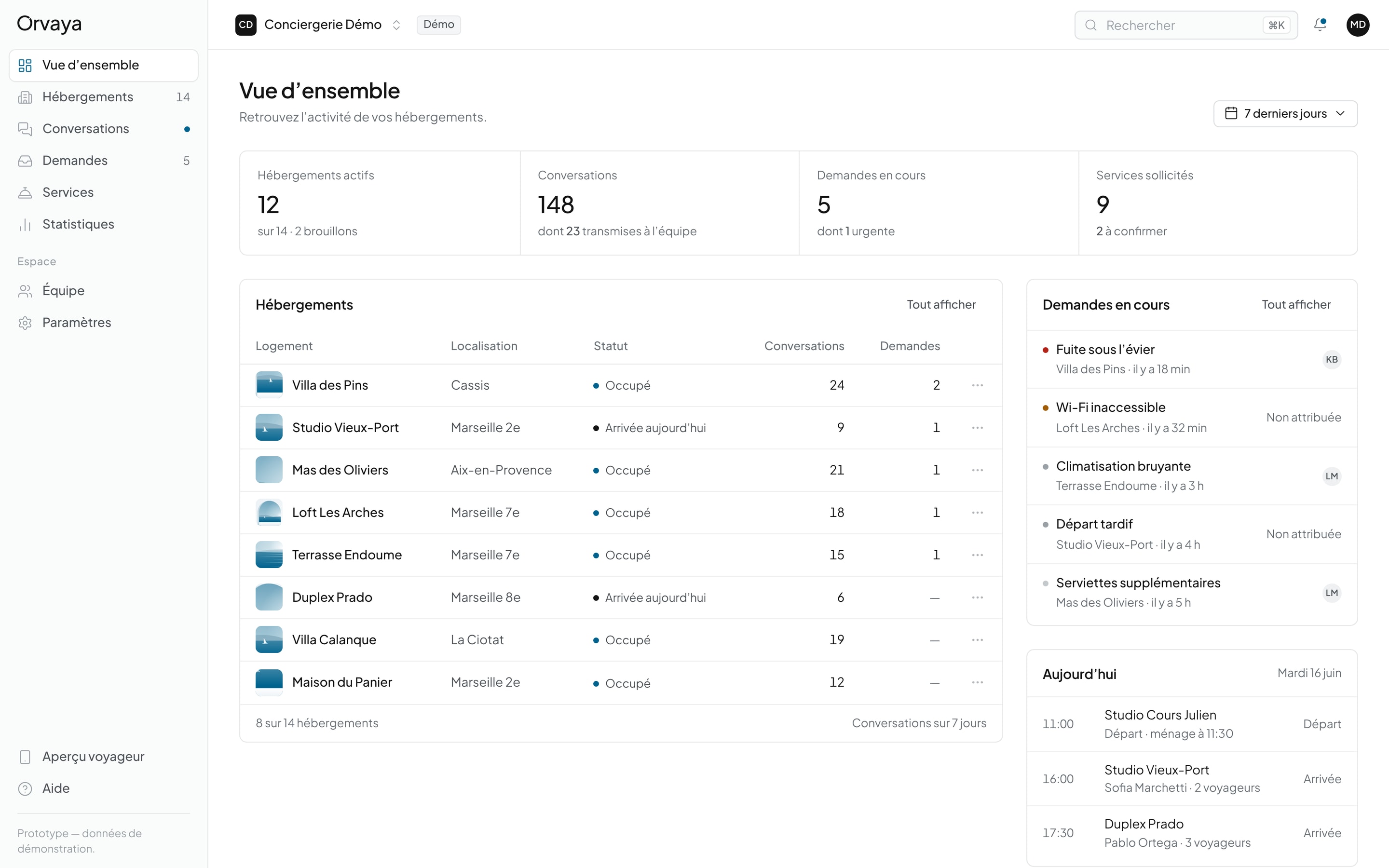Open the MD user avatar menu
The image size is (1389, 868).
pos(1358,25)
